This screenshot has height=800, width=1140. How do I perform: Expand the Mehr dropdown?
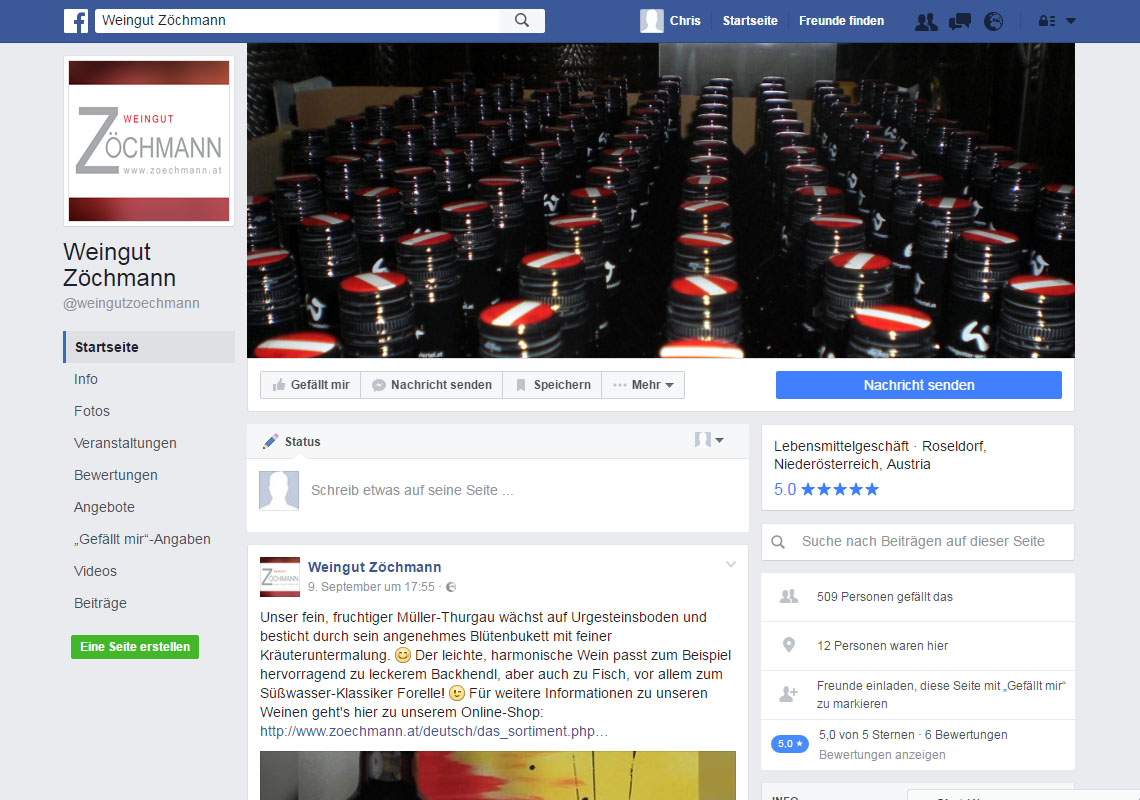(643, 385)
